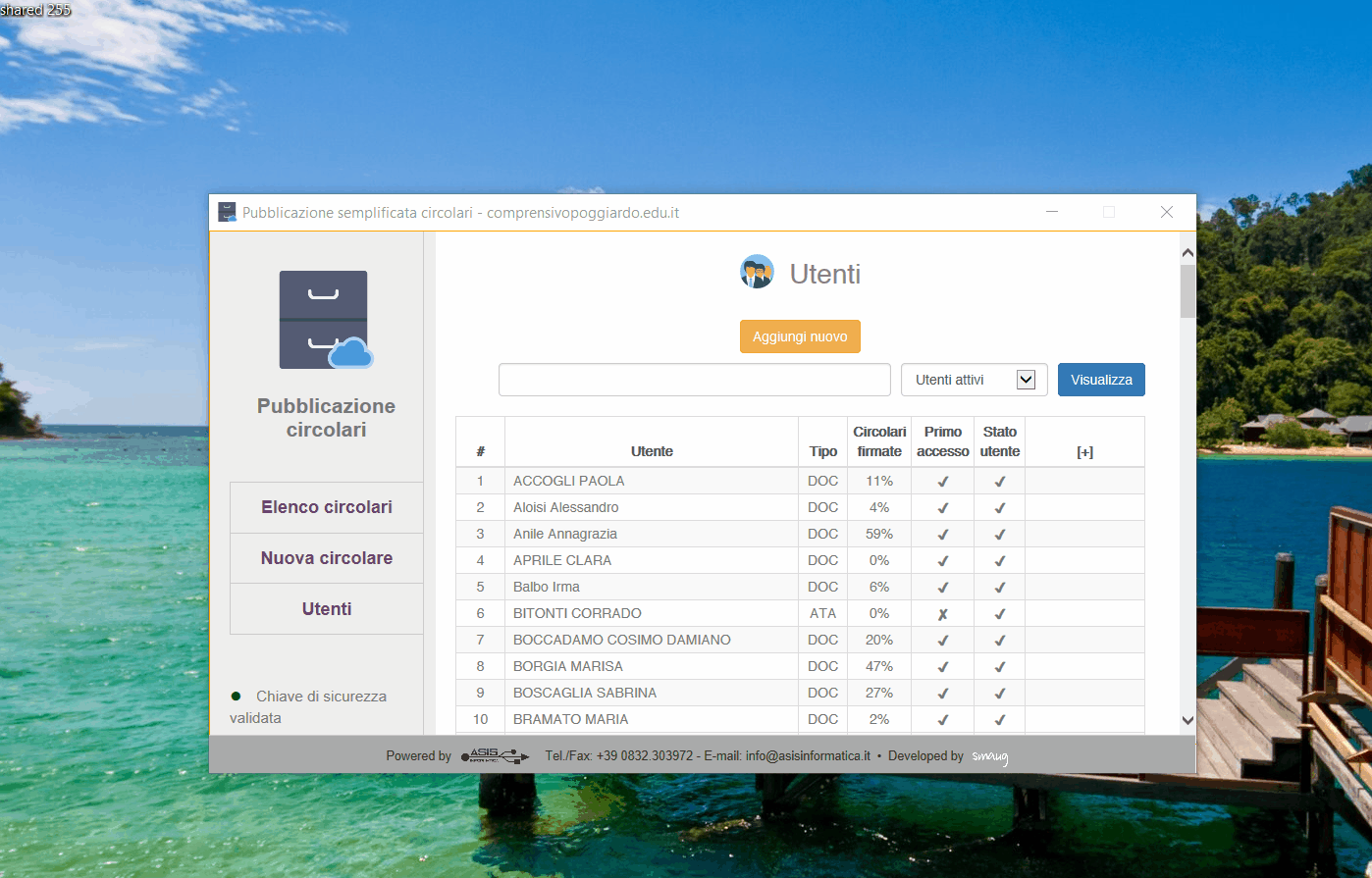Click Circolari firmate column header
1372x878 pixels.
(879, 441)
